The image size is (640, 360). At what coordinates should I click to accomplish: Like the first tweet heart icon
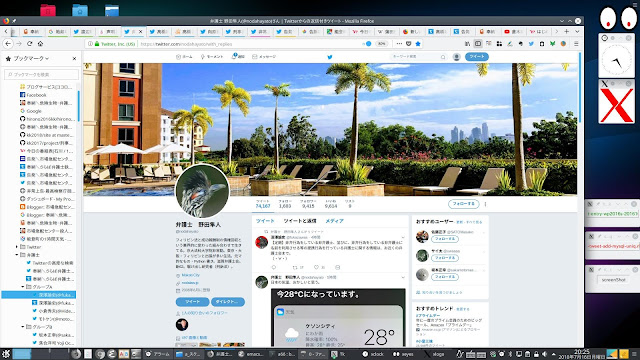pyautogui.click(x=316, y=267)
